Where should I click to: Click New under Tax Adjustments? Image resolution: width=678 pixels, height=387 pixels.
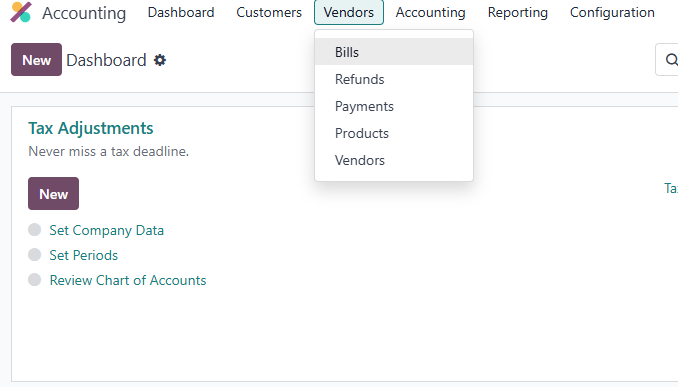[x=54, y=194]
